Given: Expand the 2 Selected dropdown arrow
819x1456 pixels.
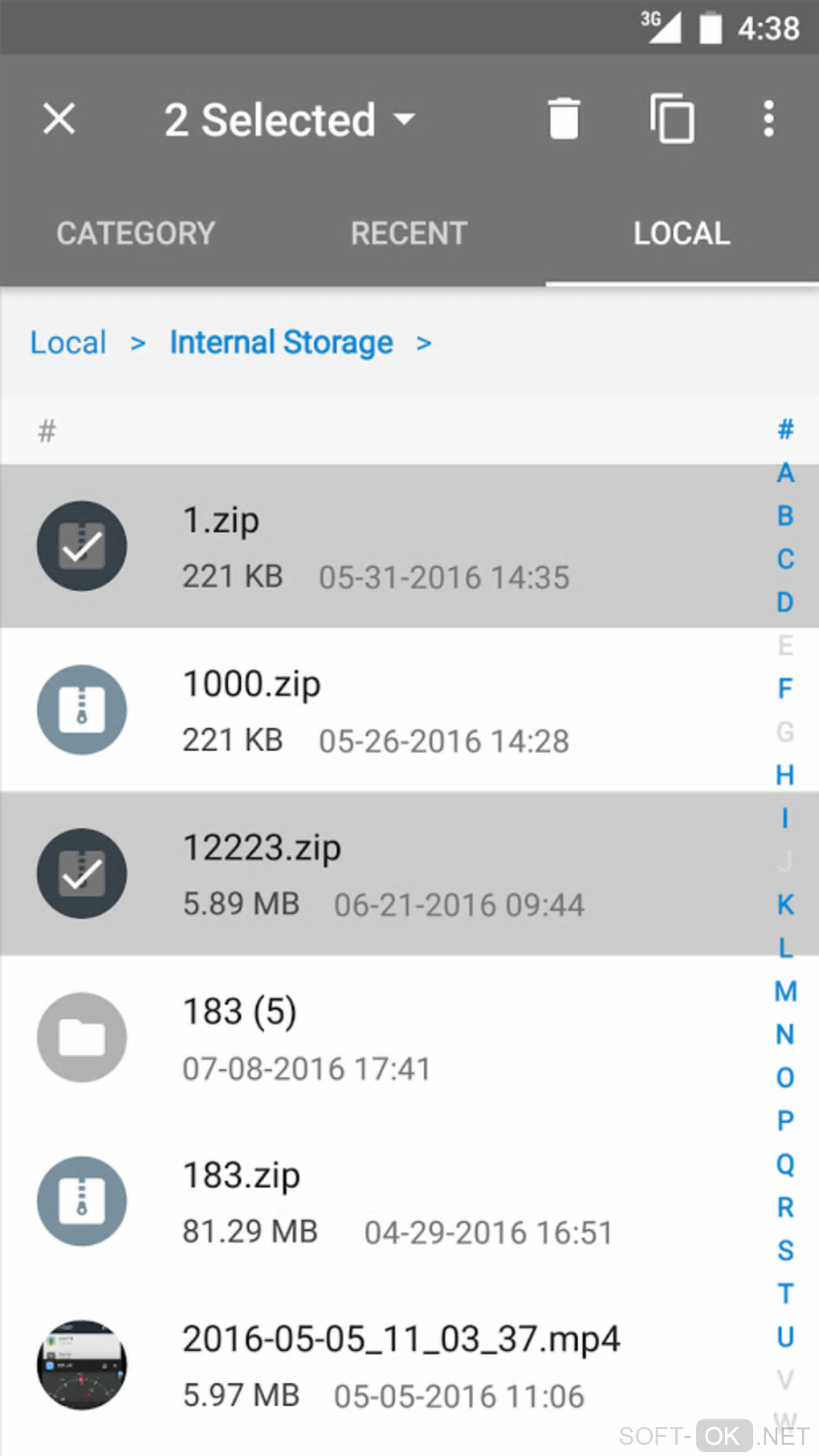Looking at the screenshot, I should pyautogui.click(x=405, y=120).
